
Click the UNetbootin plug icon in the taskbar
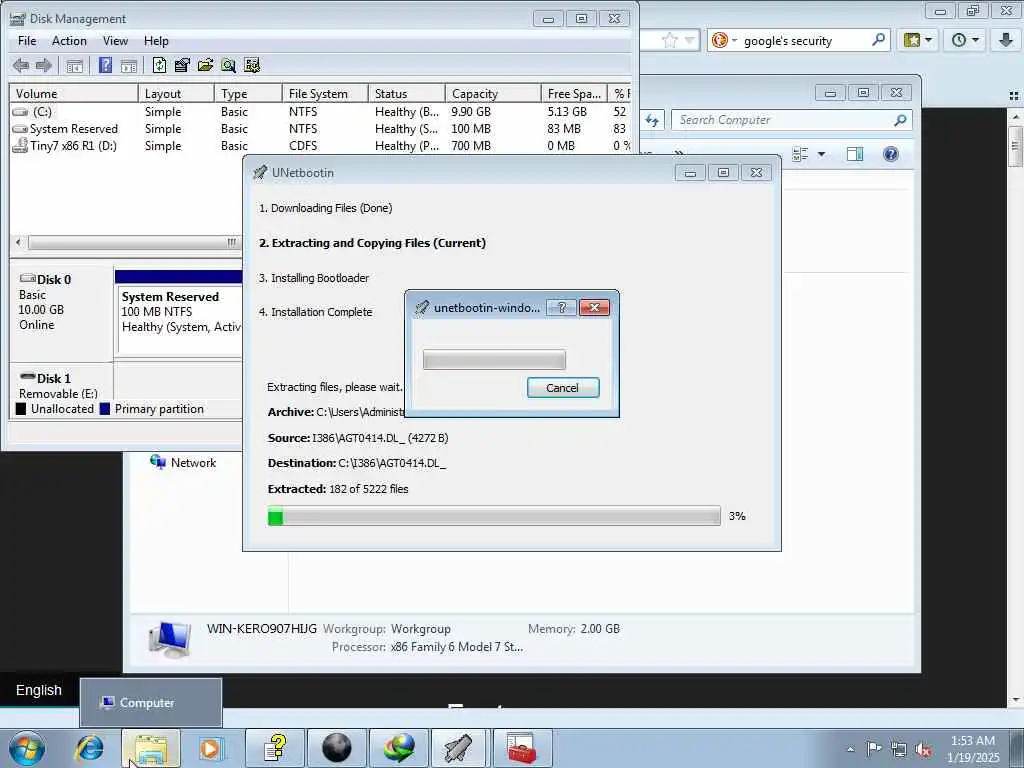[x=459, y=748]
